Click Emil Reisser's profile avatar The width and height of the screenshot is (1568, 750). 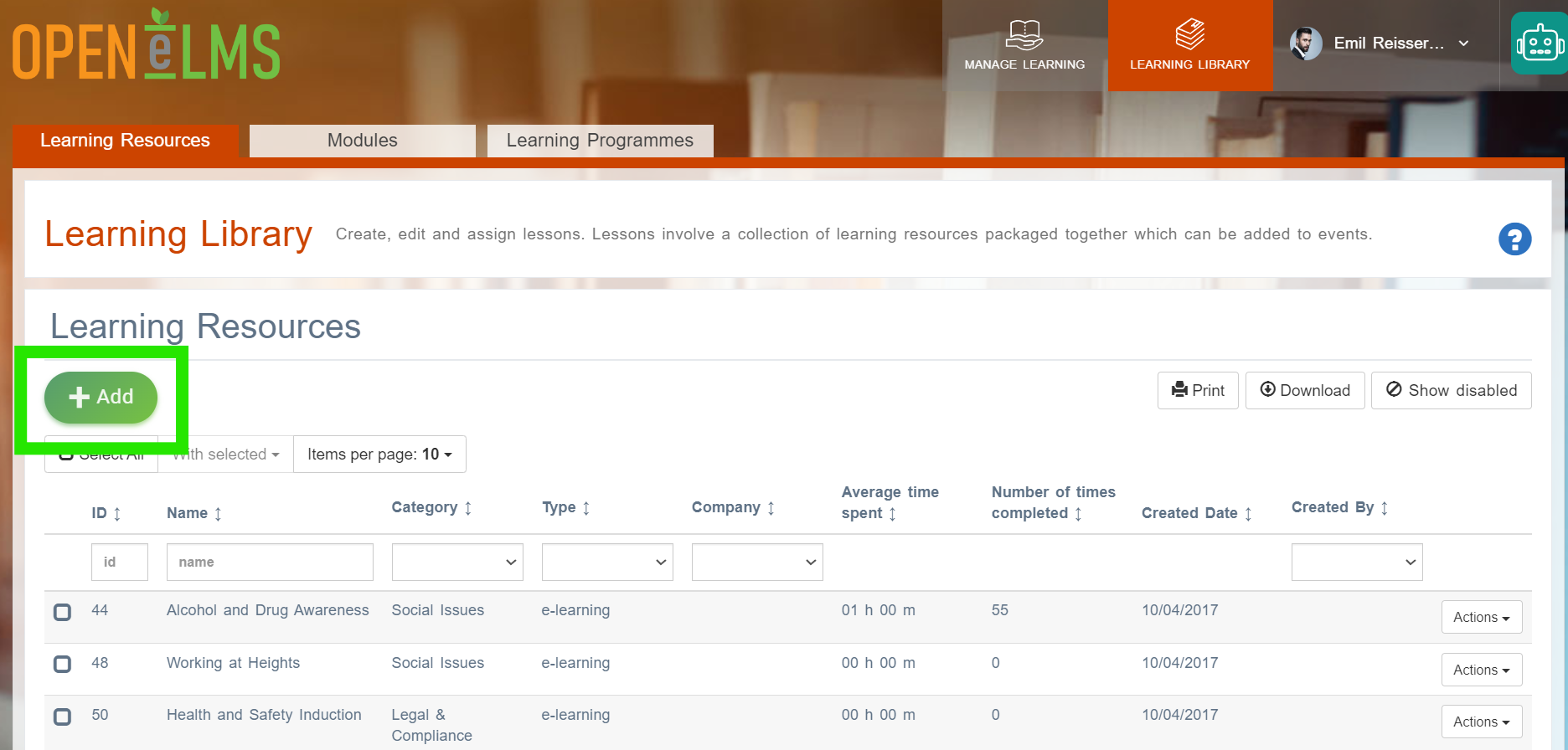1306,44
